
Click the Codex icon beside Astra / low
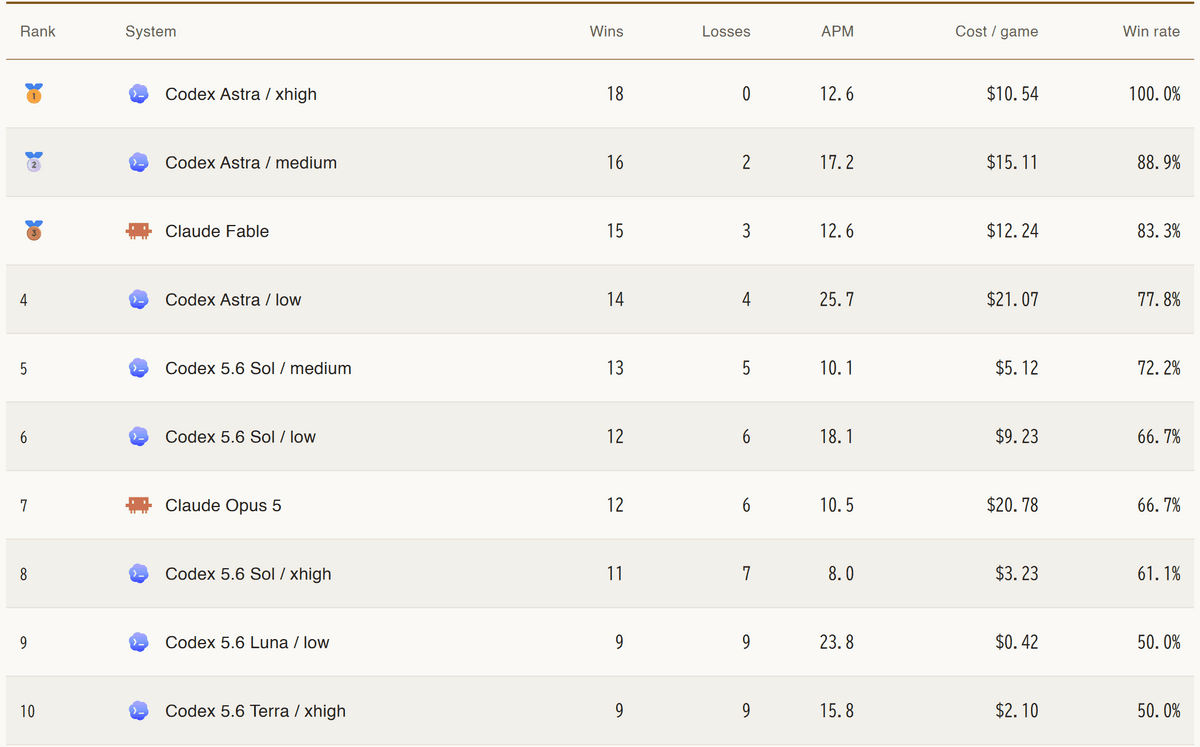(139, 299)
